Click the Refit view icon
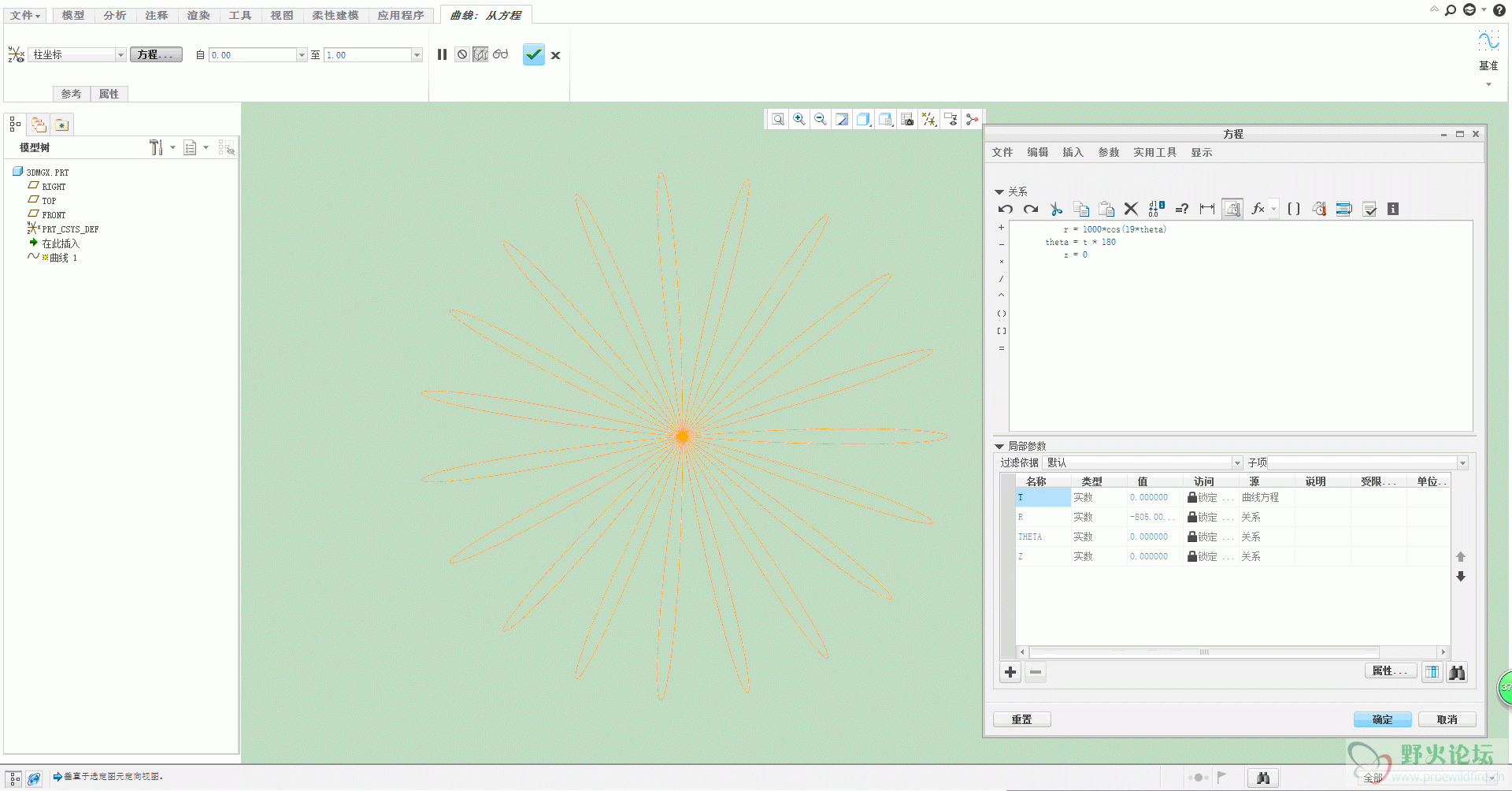The height and width of the screenshot is (791, 1512). [x=777, y=119]
